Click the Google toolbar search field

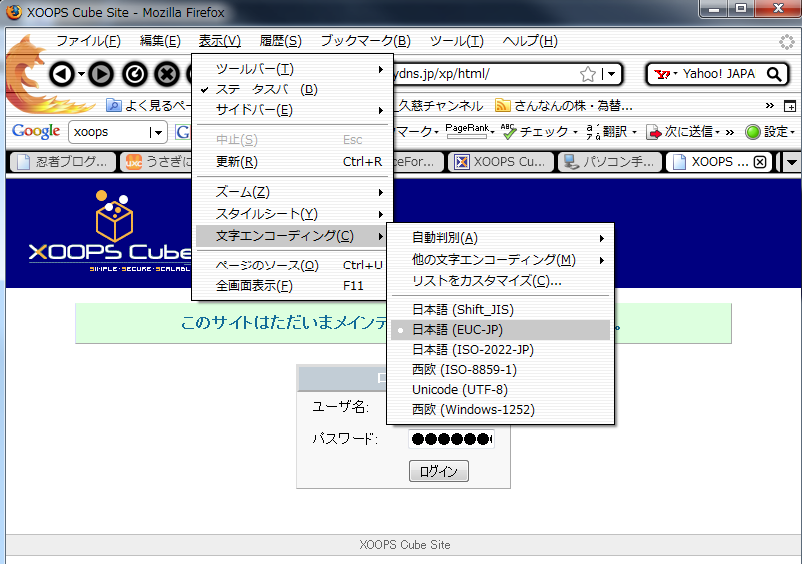(111, 132)
